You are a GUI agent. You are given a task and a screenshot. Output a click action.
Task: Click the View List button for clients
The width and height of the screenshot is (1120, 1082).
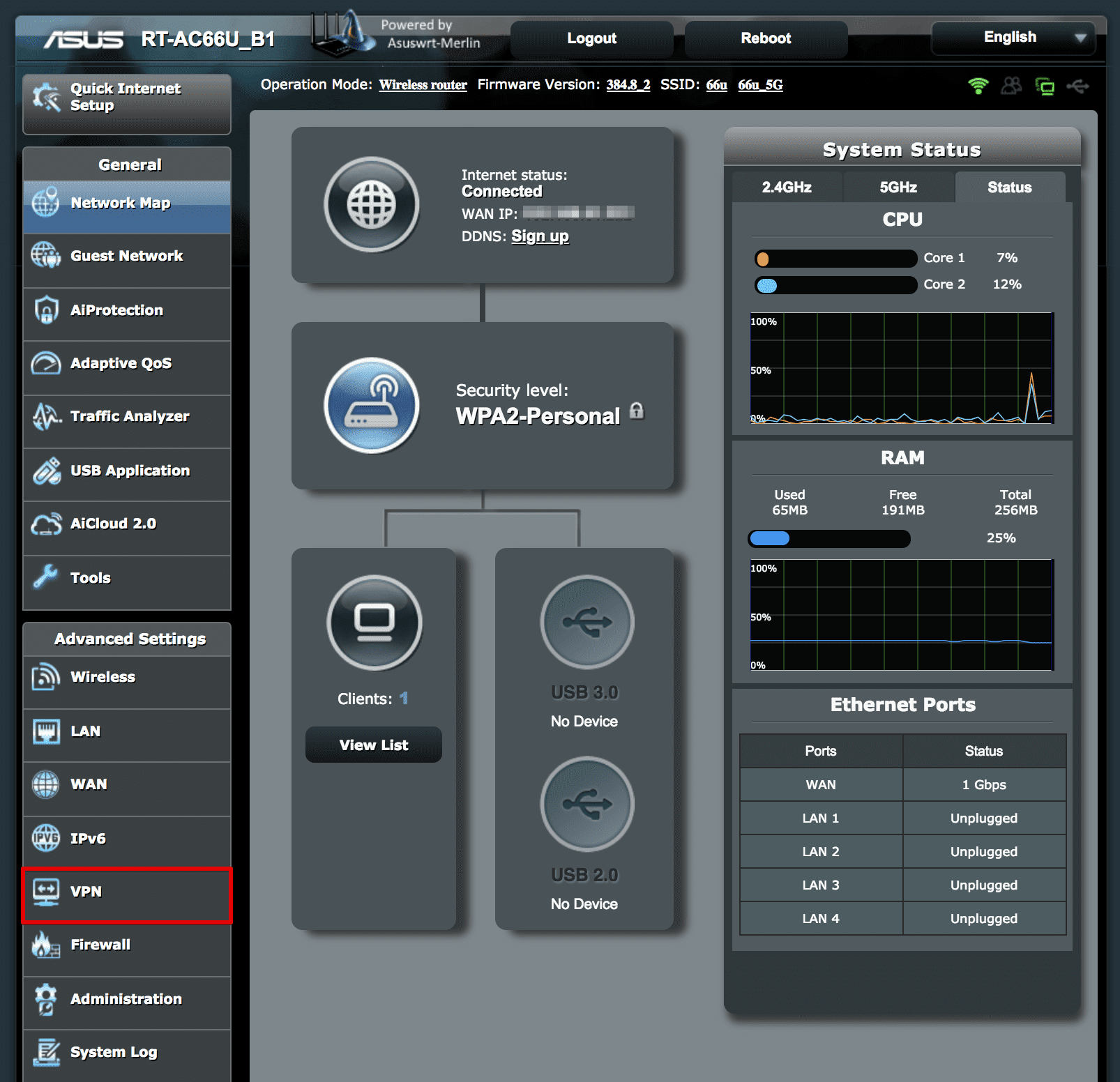(373, 745)
